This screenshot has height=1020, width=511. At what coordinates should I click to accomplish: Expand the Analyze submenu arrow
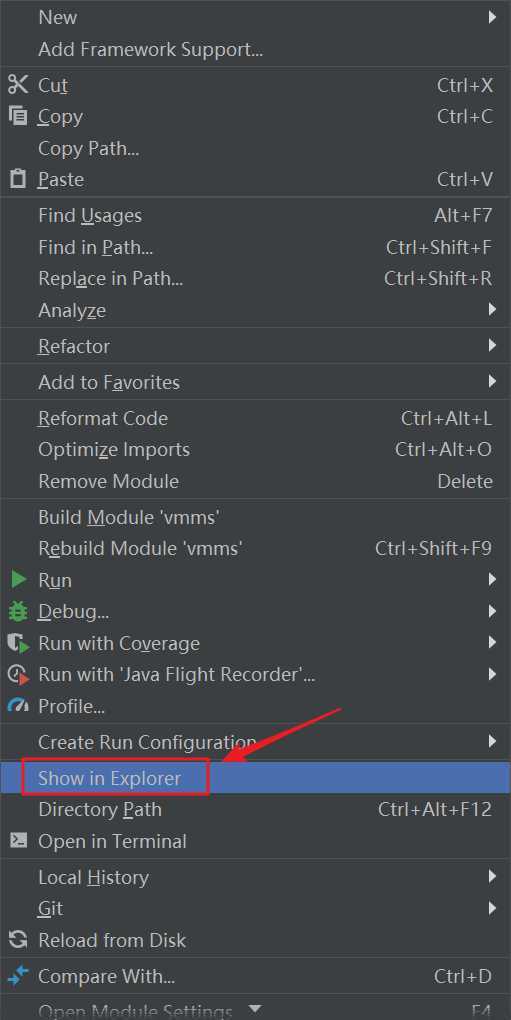[x=492, y=310]
